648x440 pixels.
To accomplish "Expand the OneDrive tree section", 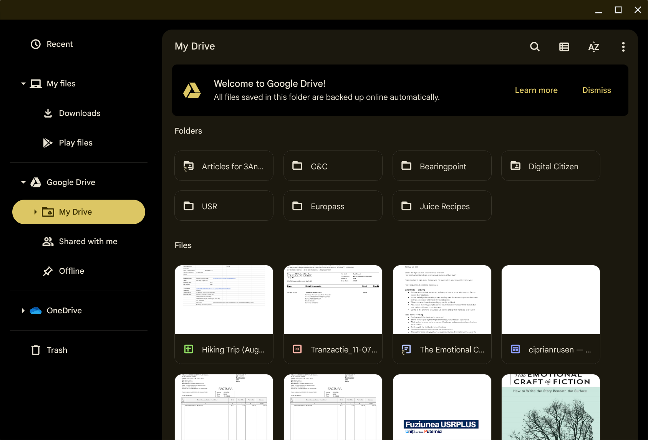I will (23, 311).
